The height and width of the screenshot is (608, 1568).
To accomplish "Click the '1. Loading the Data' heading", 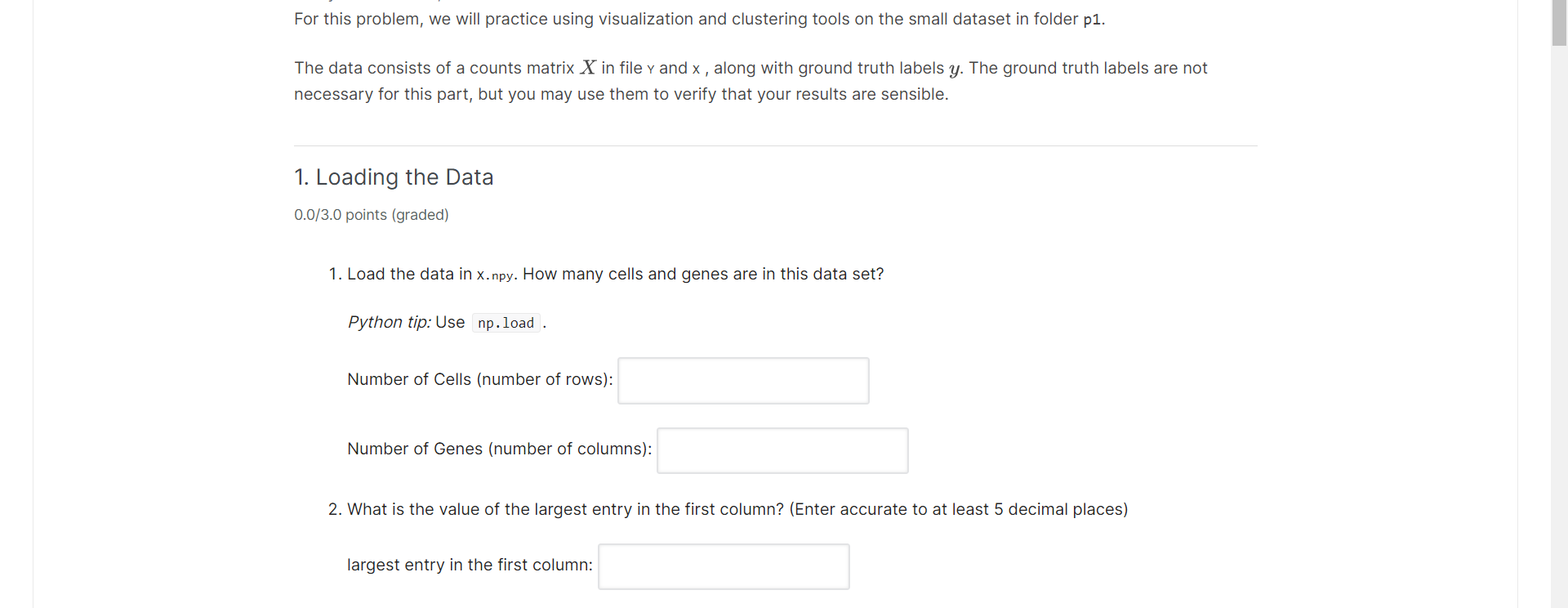I will 394,177.
